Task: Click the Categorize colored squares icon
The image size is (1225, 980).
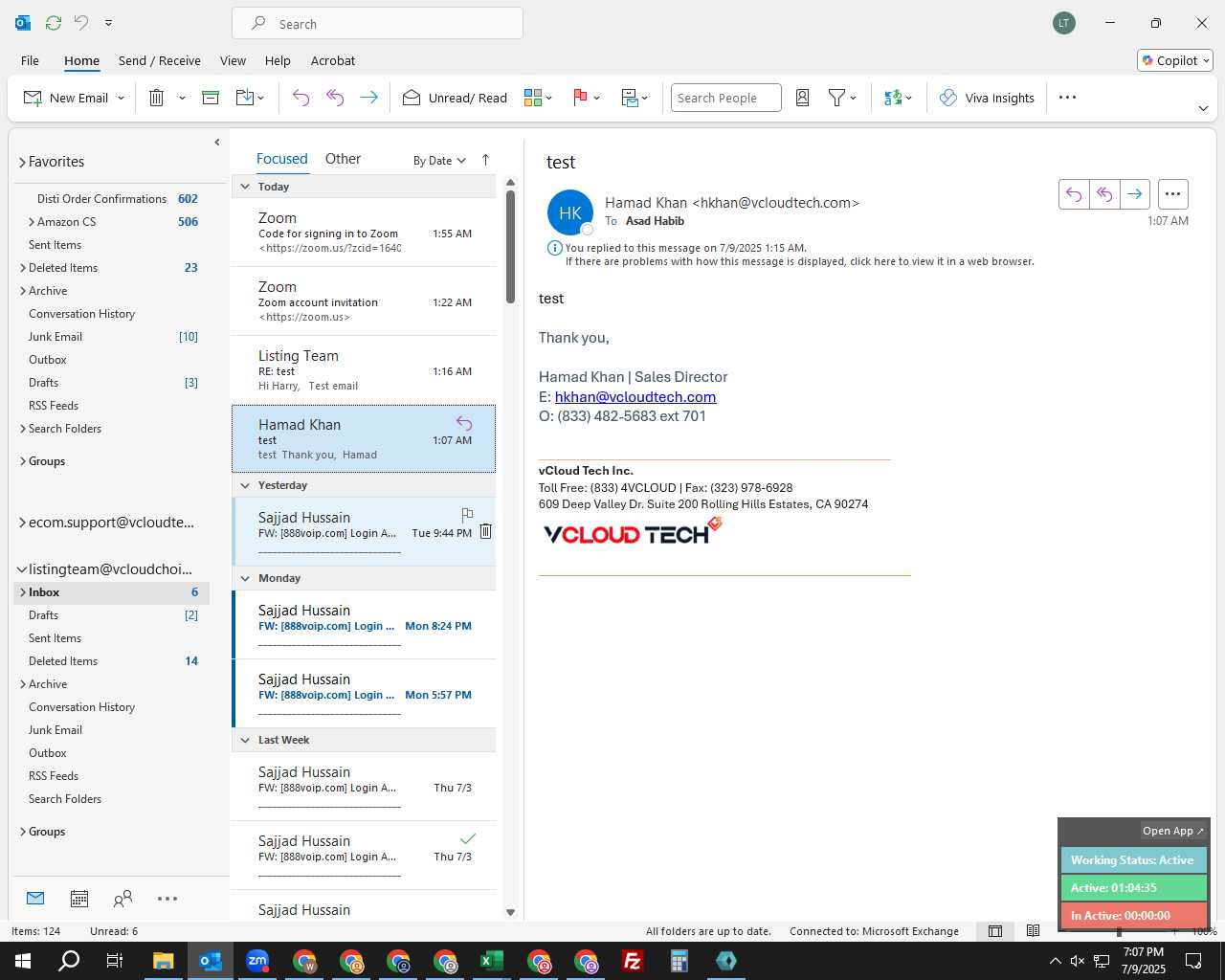Action: coord(533,98)
